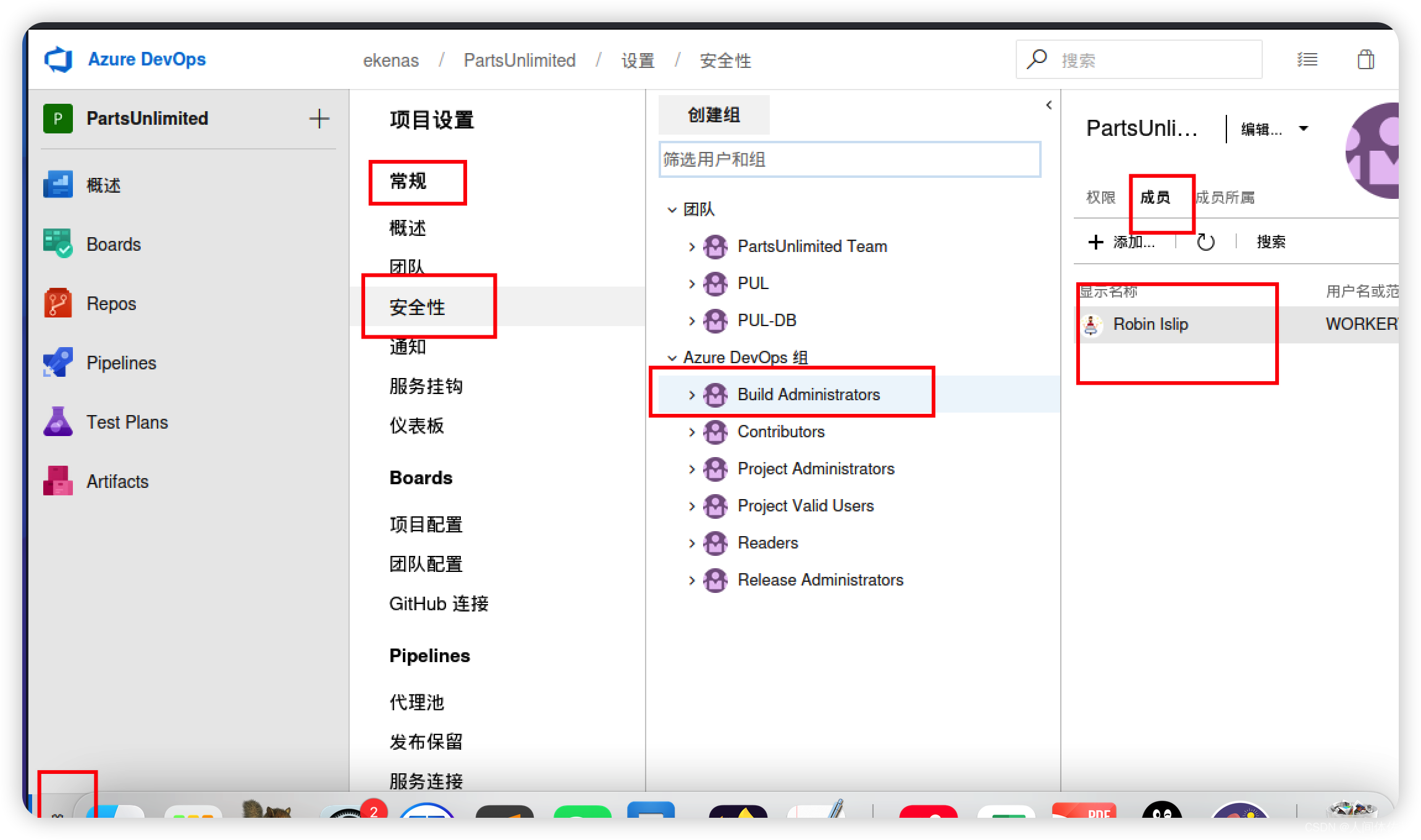Viewport: 1421px width, 840px height.
Task: Collapse the 团队 tree section
Action: [x=672, y=210]
